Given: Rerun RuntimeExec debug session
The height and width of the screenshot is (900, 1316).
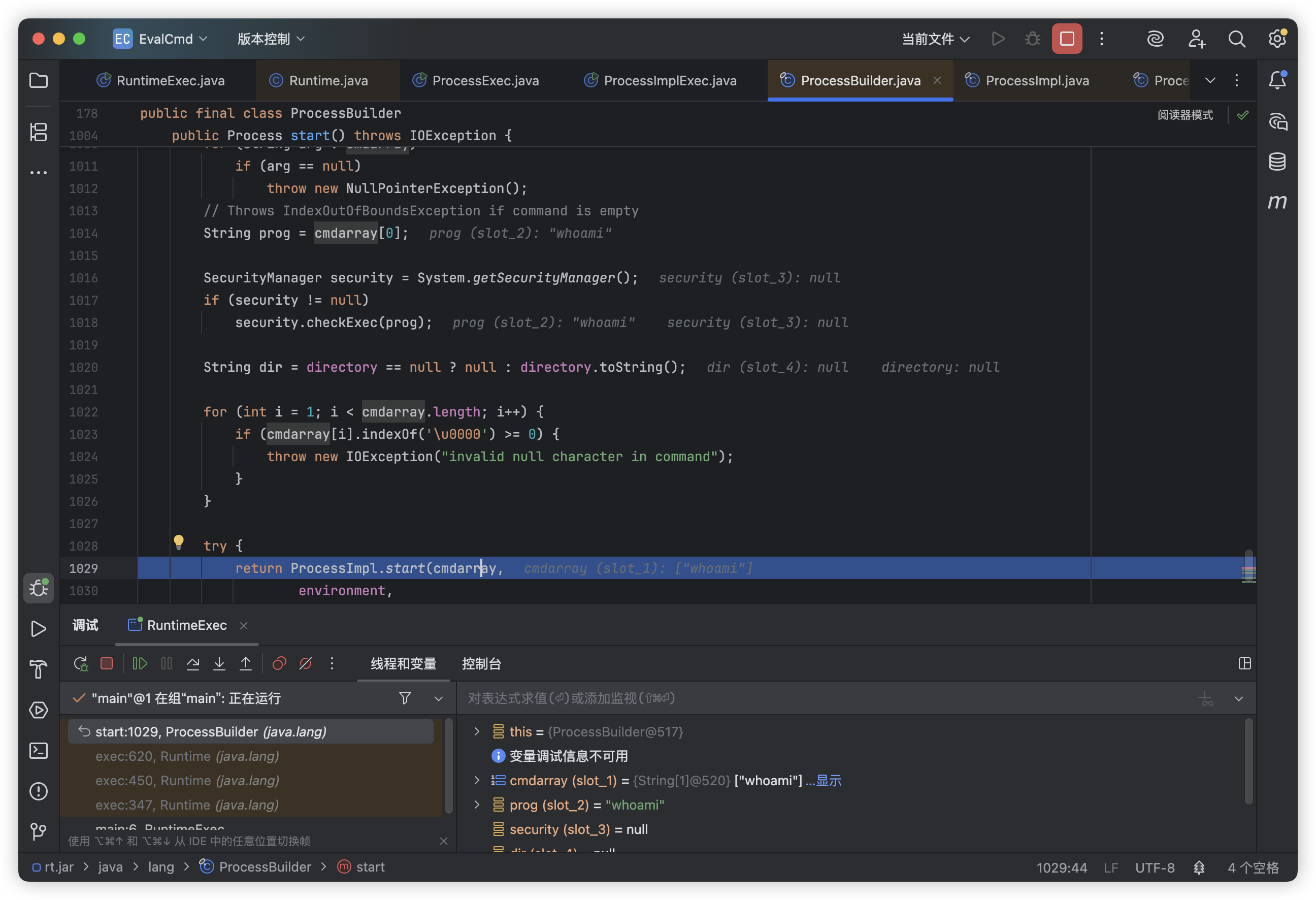Looking at the screenshot, I should click(x=81, y=664).
